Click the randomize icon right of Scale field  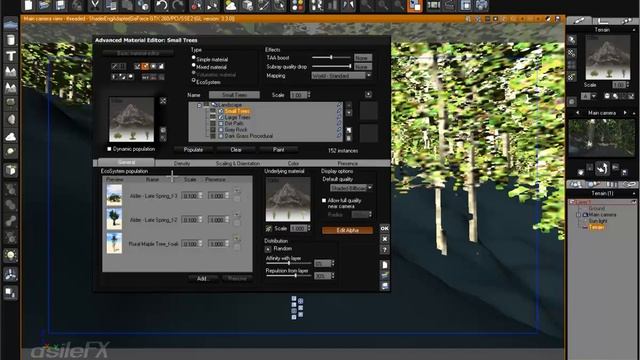pyautogui.click(x=368, y=95)
